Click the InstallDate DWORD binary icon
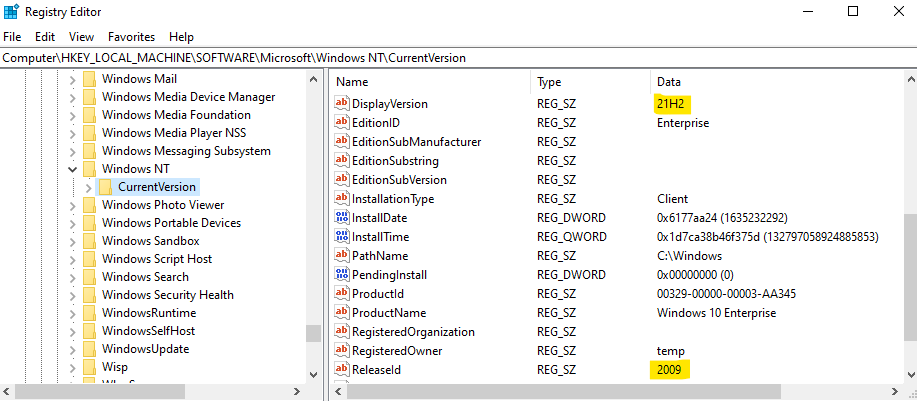The height and width of the screenshot is (401, 917). (341, 217)
